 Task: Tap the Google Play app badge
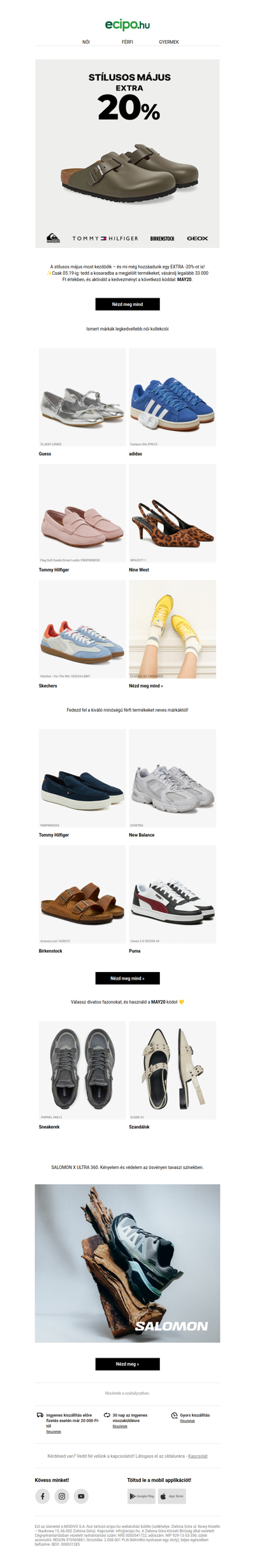[x=142, y=1495]
